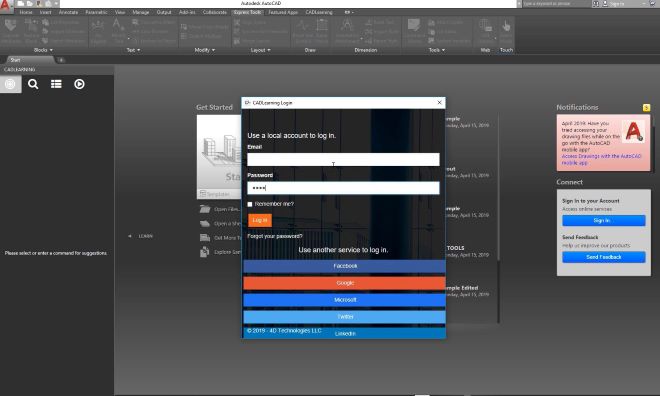This screenshot has height=396, width=660.
Task: Open the list view icon in CADLearning panel
Action: coord(56,84)
